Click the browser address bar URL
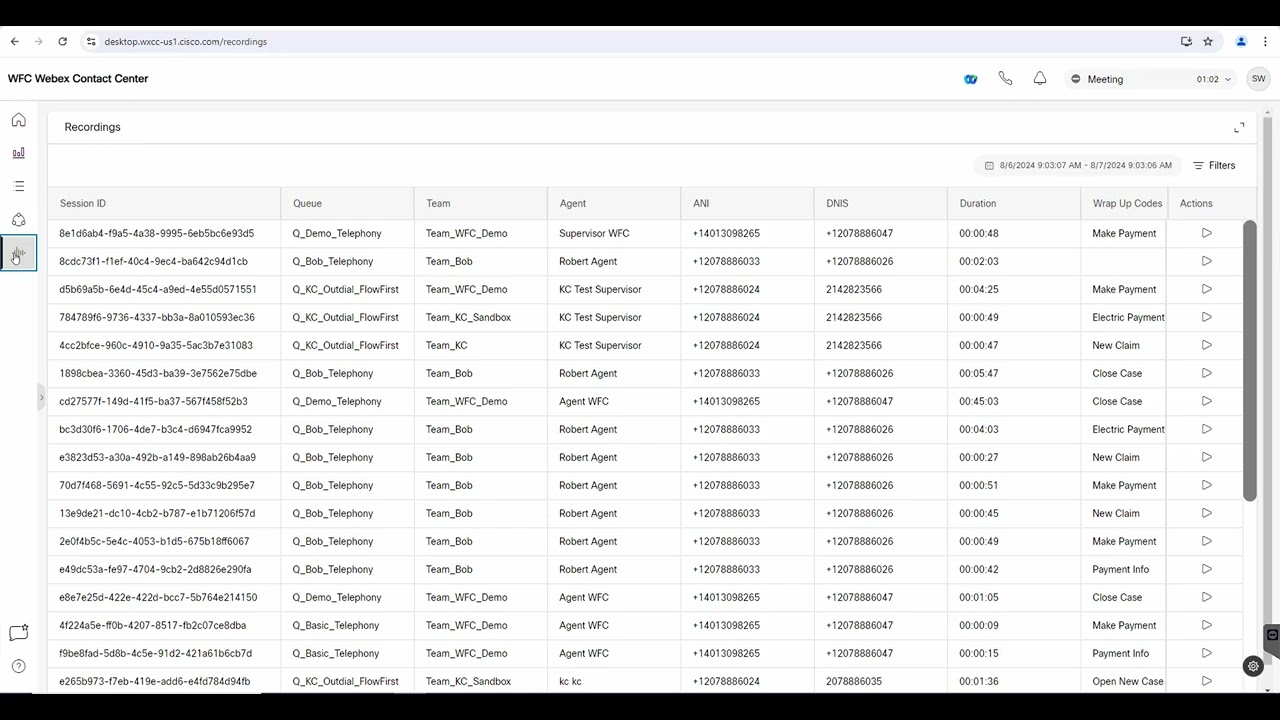1280x720 pixels. (x=185, y=42)
